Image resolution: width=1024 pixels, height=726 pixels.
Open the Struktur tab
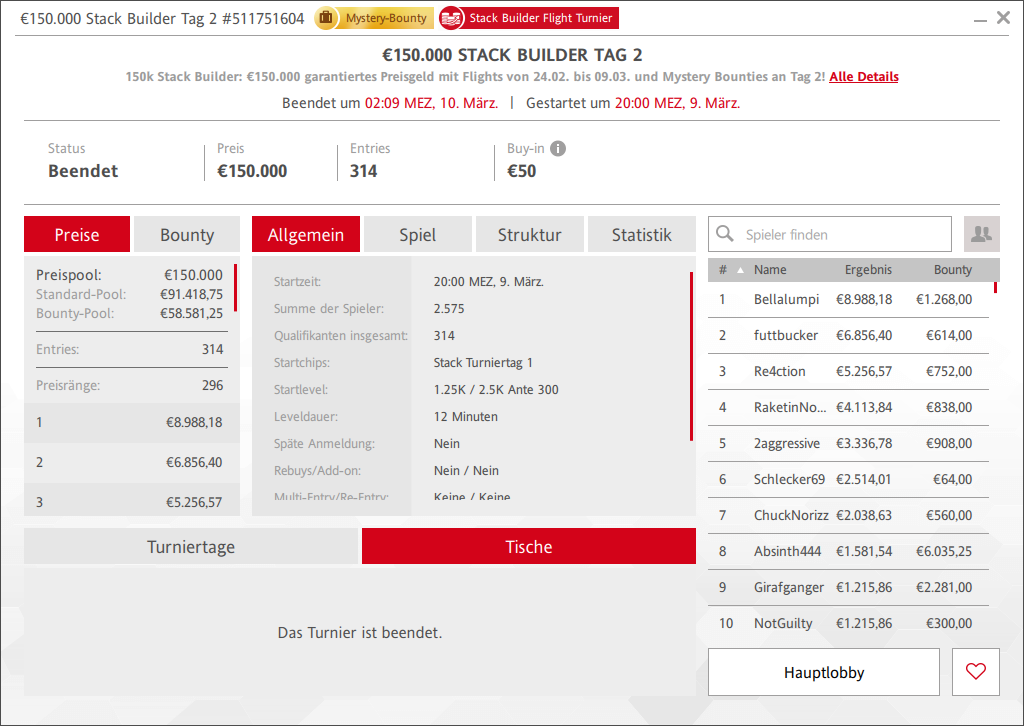[x=530, y=234]
